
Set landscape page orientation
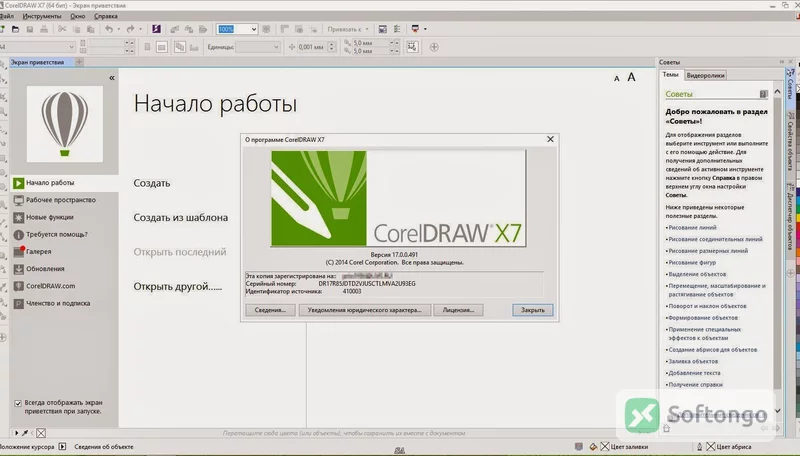pyautogui.click(x=162, y=47)
